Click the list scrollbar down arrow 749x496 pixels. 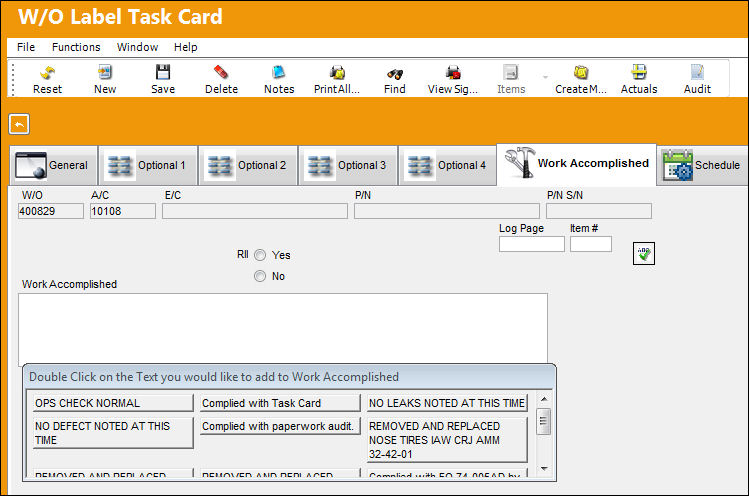[544, 469]
